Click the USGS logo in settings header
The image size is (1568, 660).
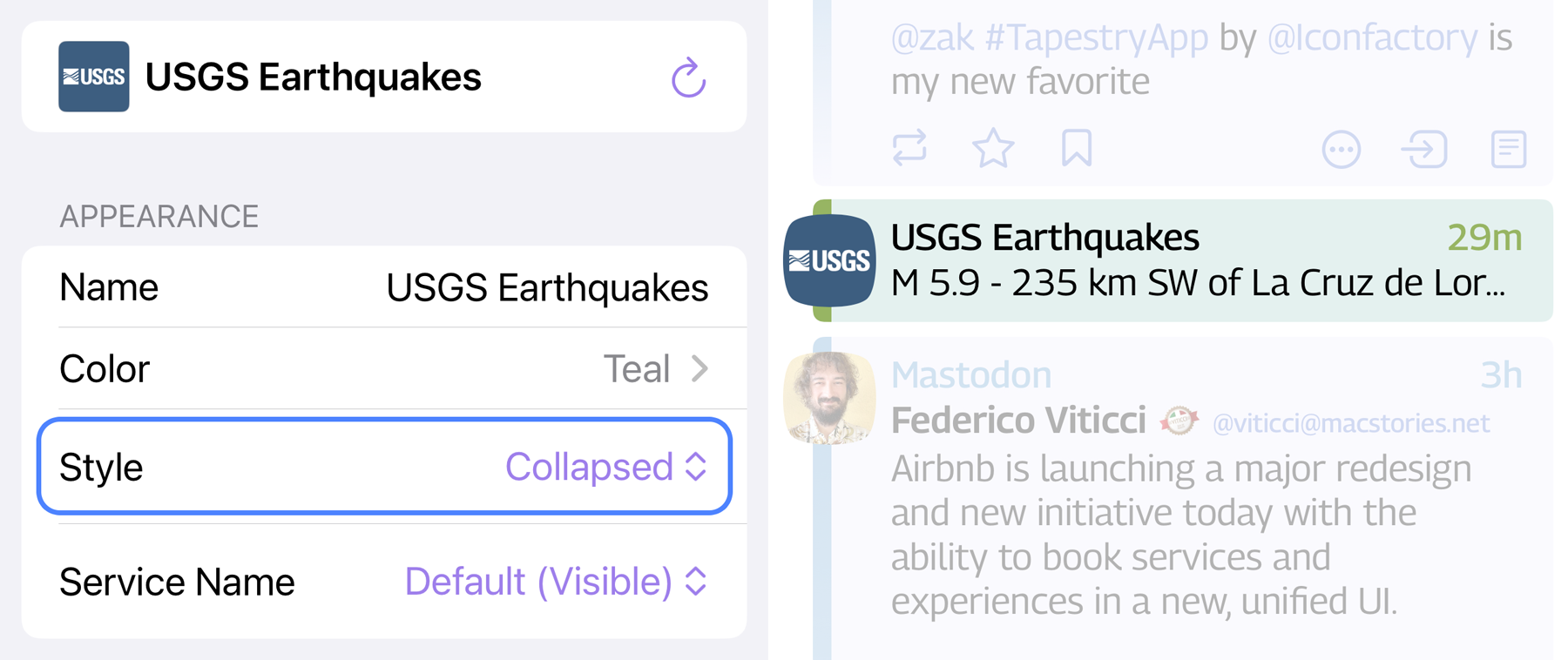94,77
